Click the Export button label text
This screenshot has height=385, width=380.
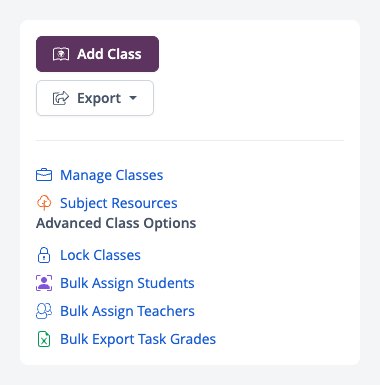pos(99,98)
